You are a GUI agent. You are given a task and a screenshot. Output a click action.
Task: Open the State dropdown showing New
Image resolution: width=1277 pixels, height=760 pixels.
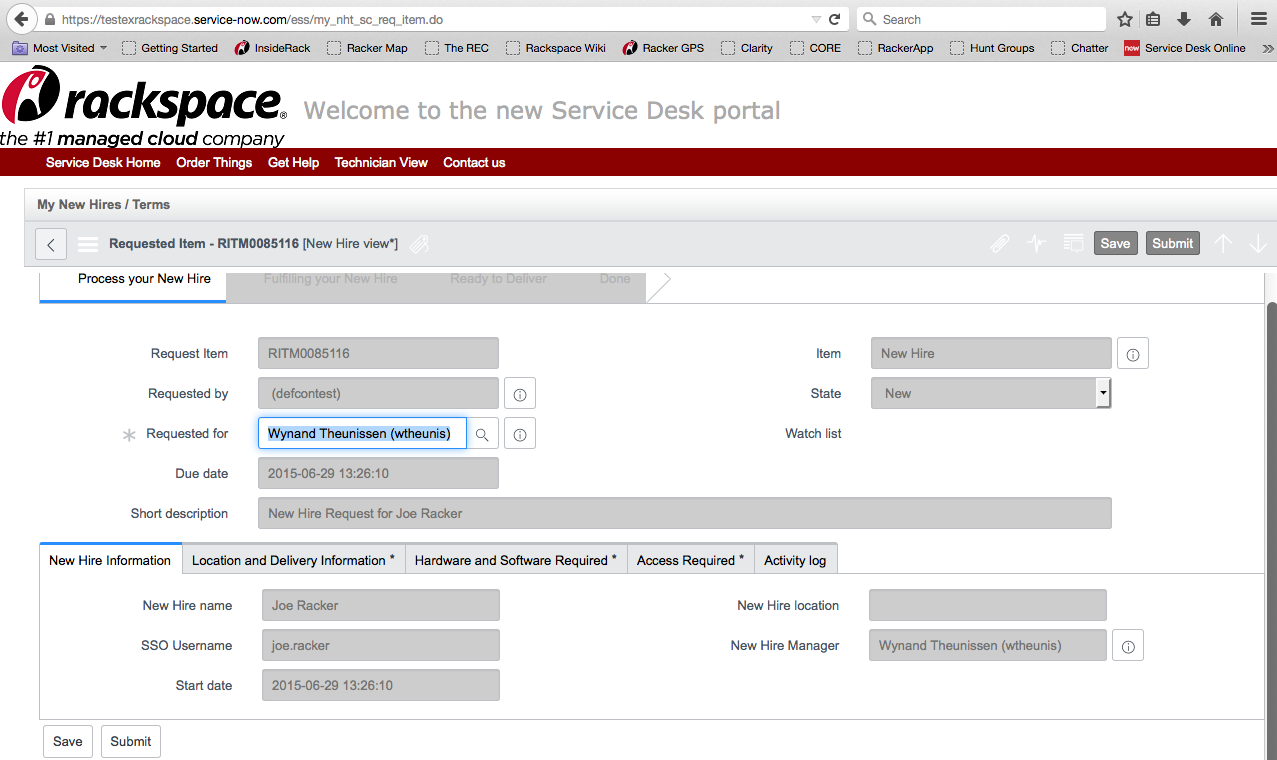tap(991, 393)
